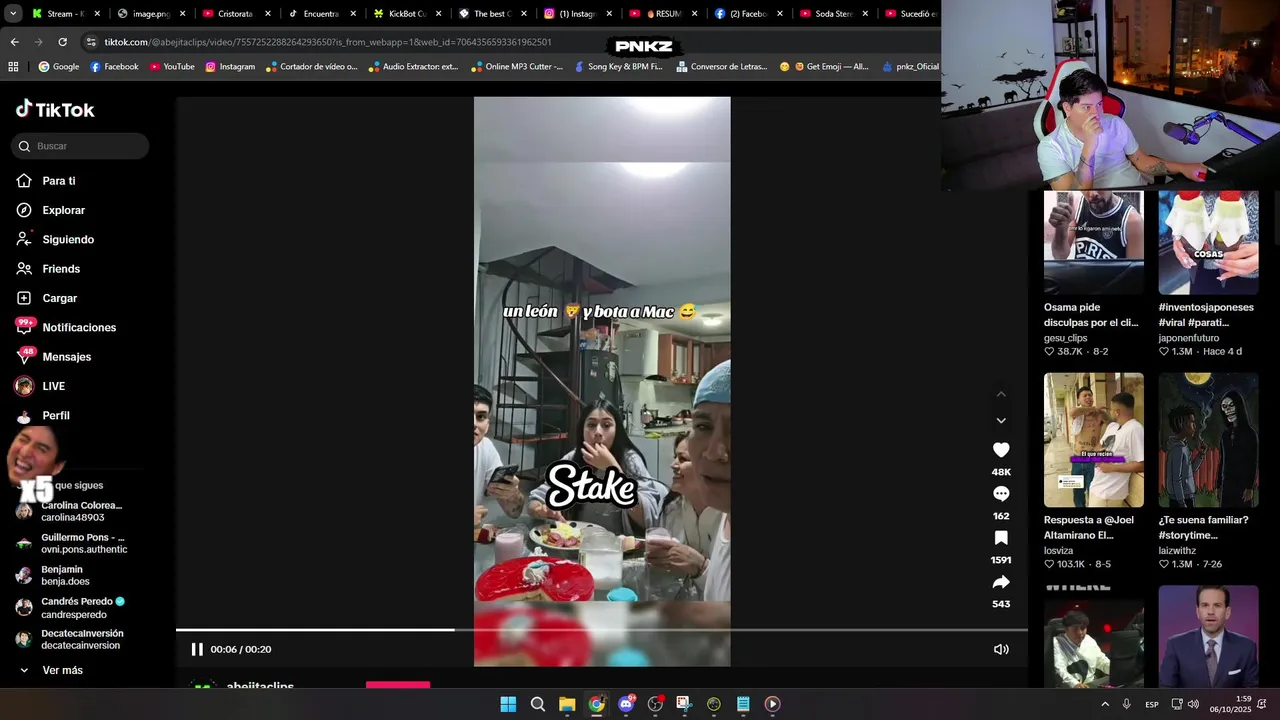This screenshot has width=1280, height=720.
Task: Switch to the Cristorata YouTube tab
Action: tap(234, 14)
